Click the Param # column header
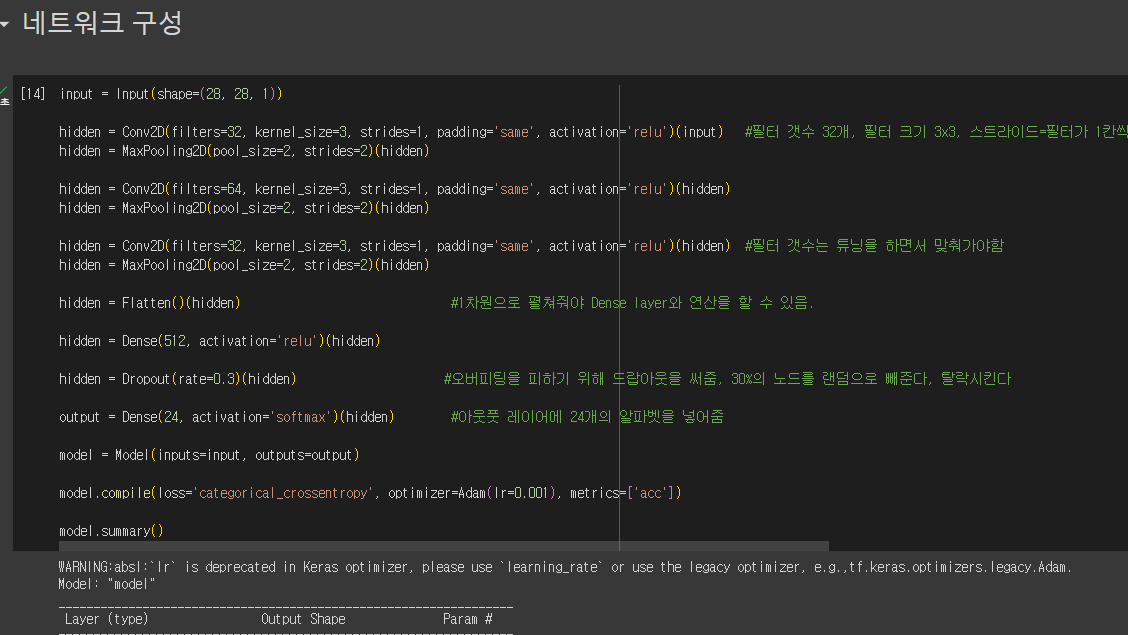1128x635 pixels. [468, 619]
